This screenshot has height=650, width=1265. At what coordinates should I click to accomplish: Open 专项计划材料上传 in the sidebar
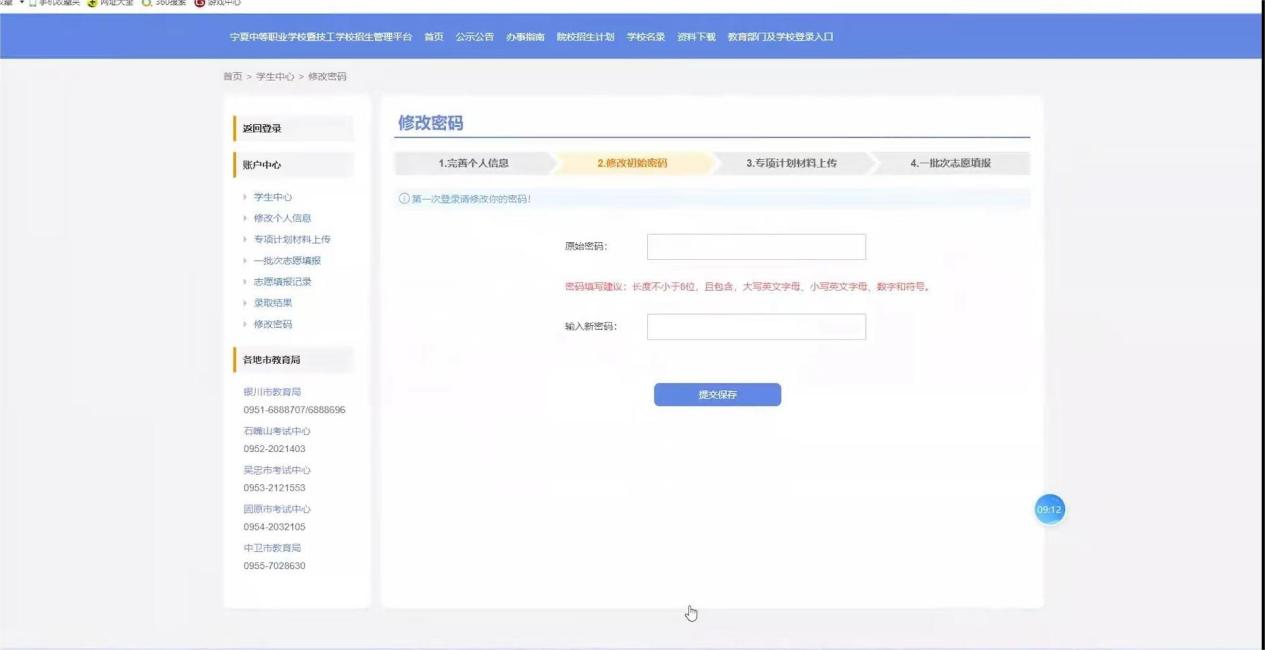coord(292,239)
